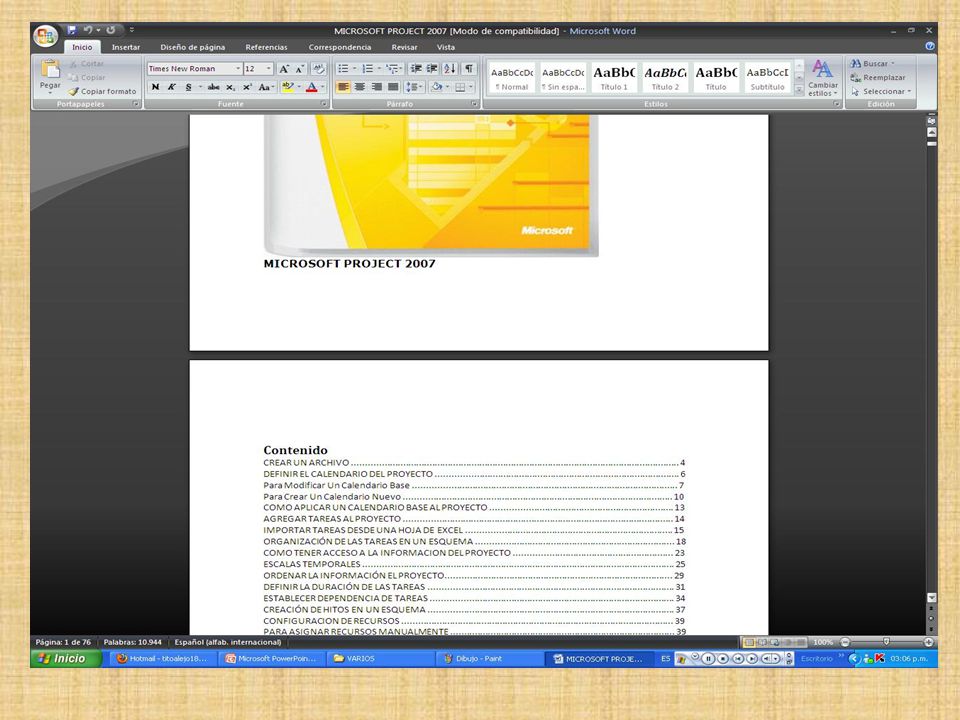Open Referencias tab
This screenshot has width=960, height=720.
click(x=266, y=47)
